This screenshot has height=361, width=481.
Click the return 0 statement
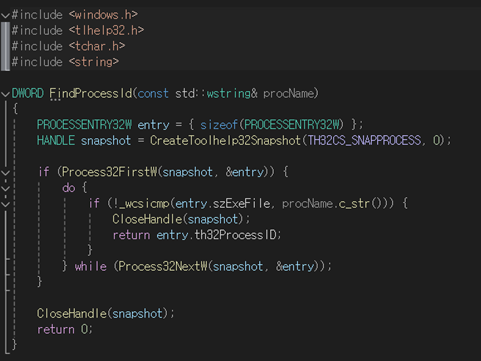click(64, 329)
